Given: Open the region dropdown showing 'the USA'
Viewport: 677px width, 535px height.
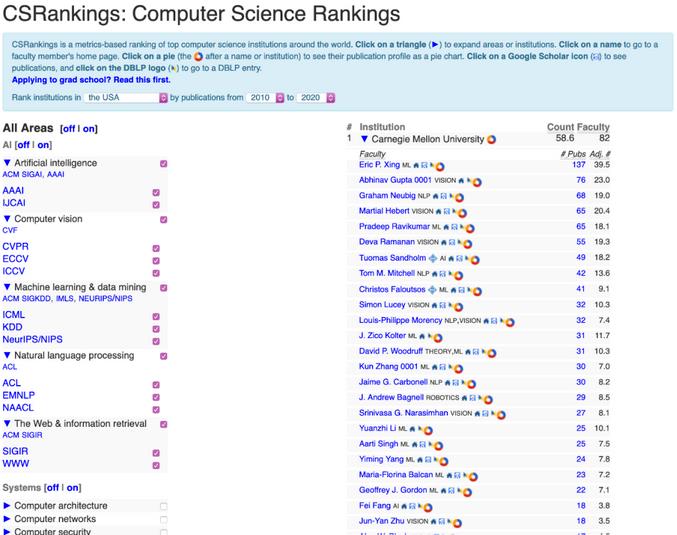Looking at the screenshot, I should click(x=126, y=98).
